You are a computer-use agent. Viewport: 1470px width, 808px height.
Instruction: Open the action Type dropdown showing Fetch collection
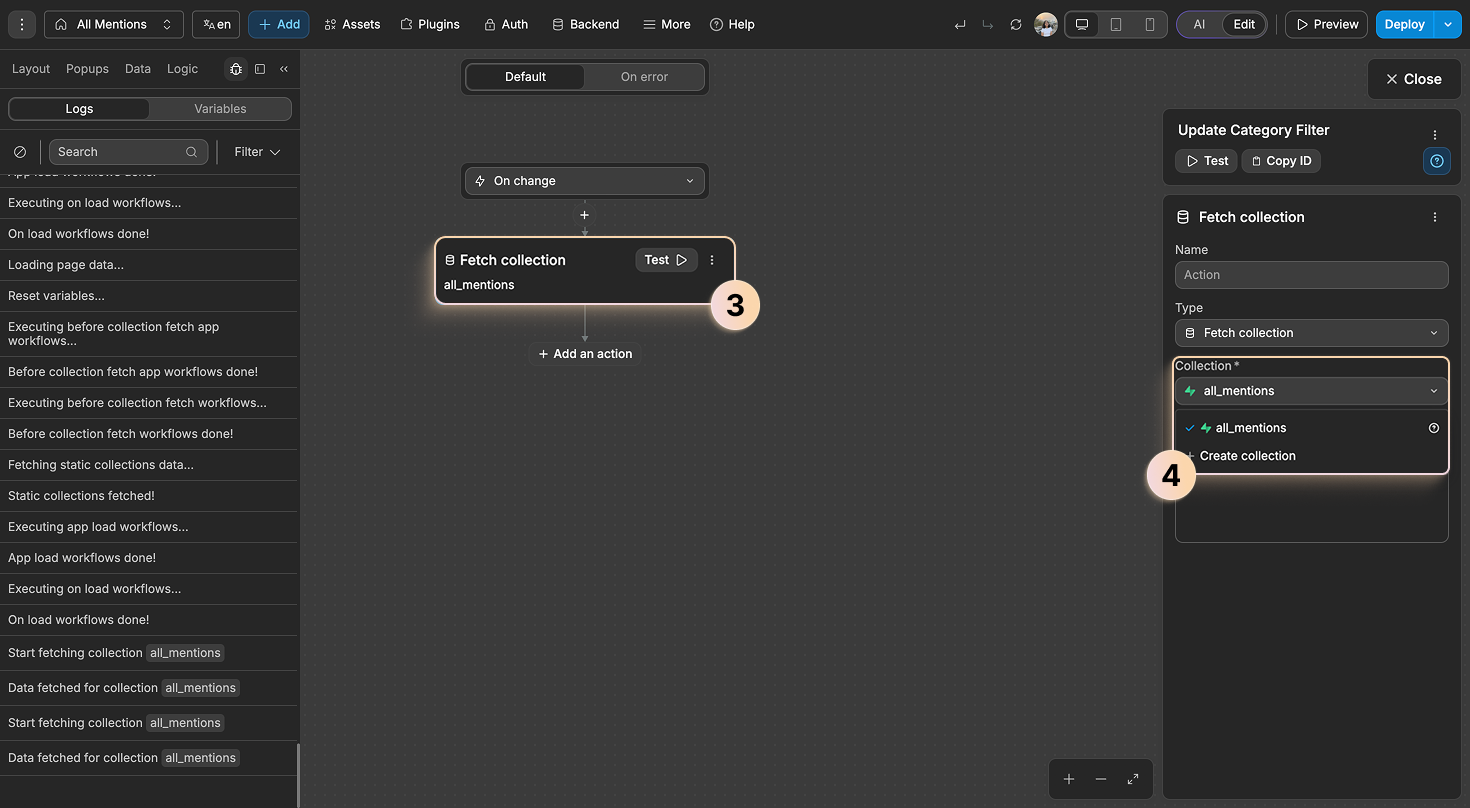pos(1311,332)
